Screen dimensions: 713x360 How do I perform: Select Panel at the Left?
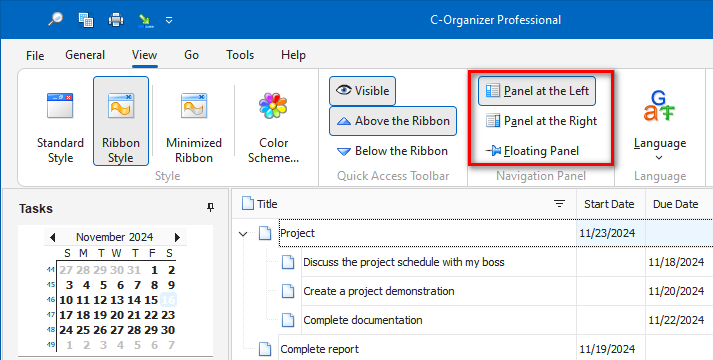point(537,91)
